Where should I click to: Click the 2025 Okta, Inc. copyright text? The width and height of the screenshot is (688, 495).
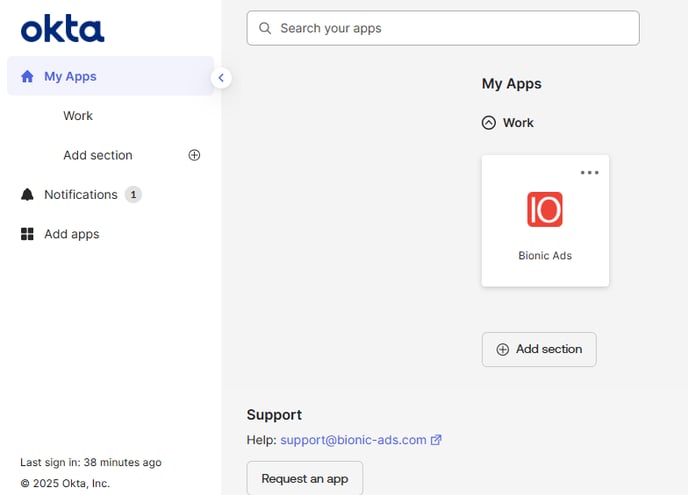click(x=65, y=483)
